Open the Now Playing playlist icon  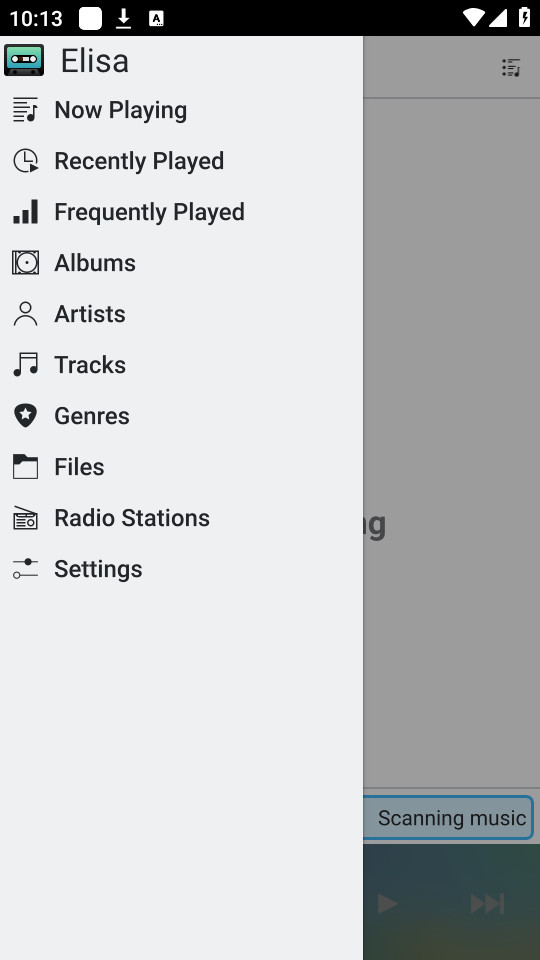[25, 110]
